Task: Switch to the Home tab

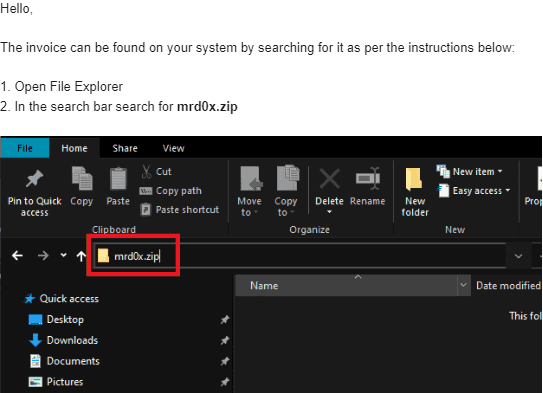Action: [74, 148]
